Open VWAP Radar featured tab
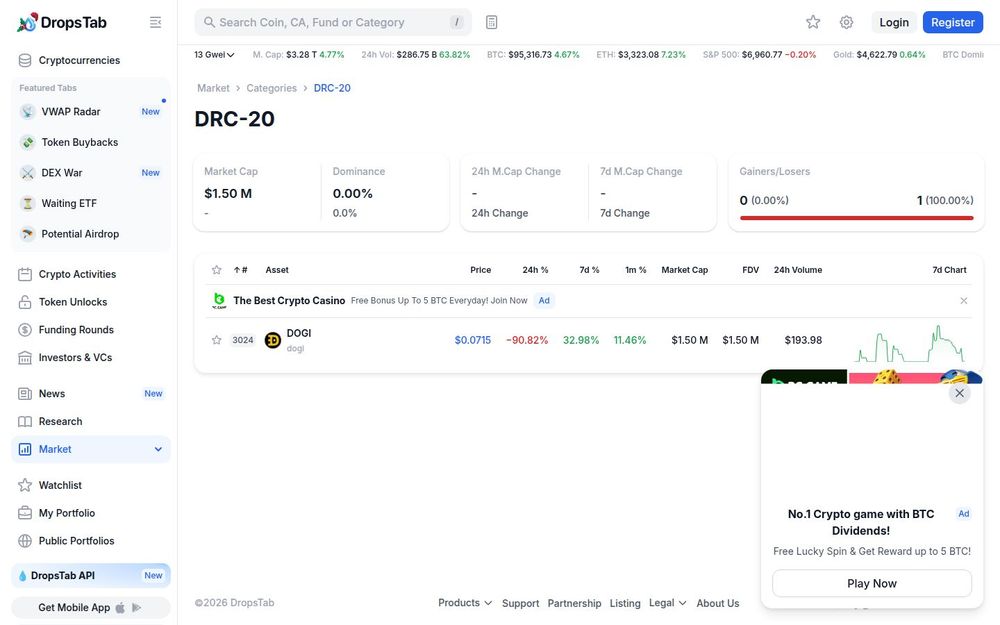 click(x=91, y=112)
